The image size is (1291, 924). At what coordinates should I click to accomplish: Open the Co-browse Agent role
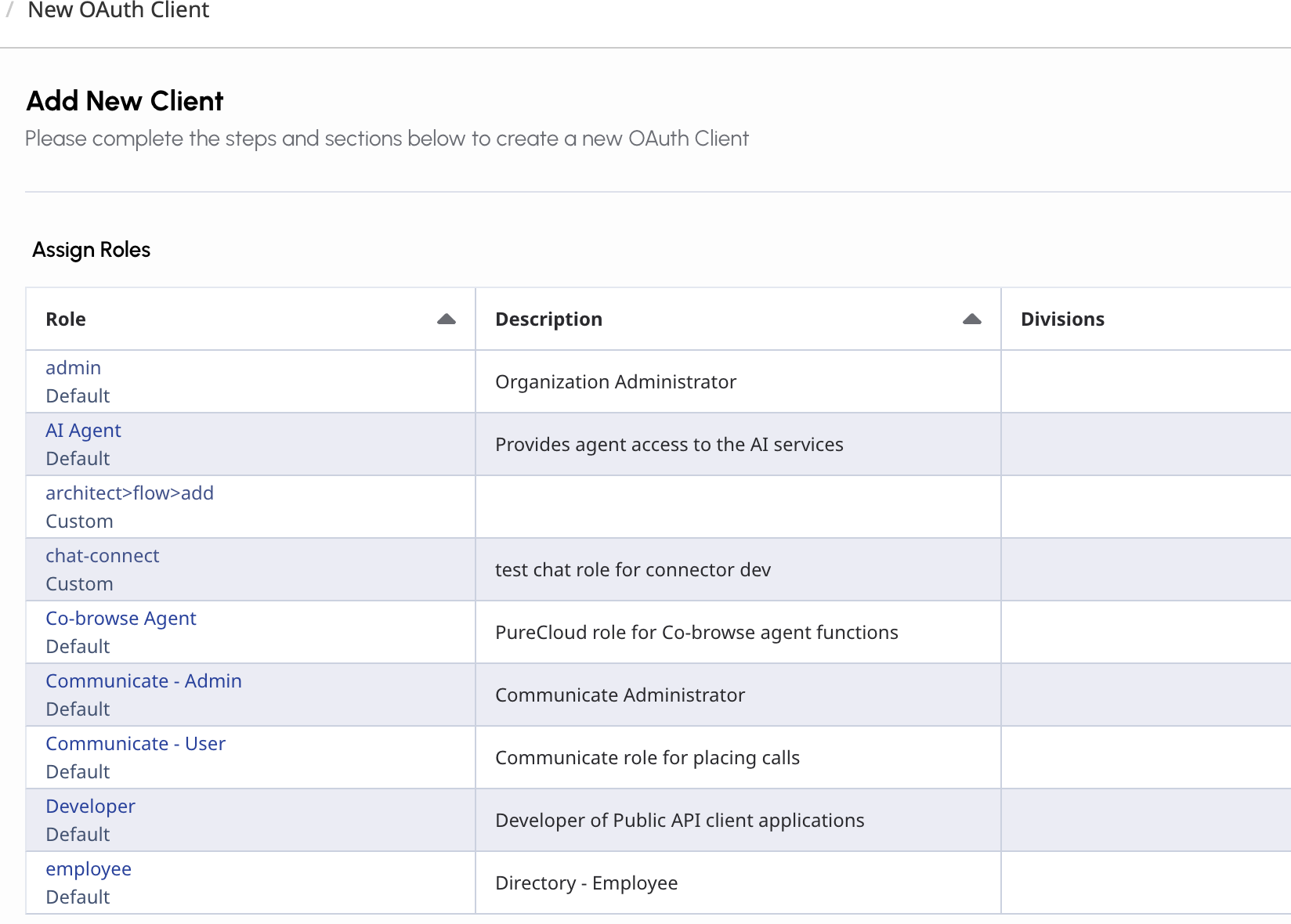click(x=121, y=619)
